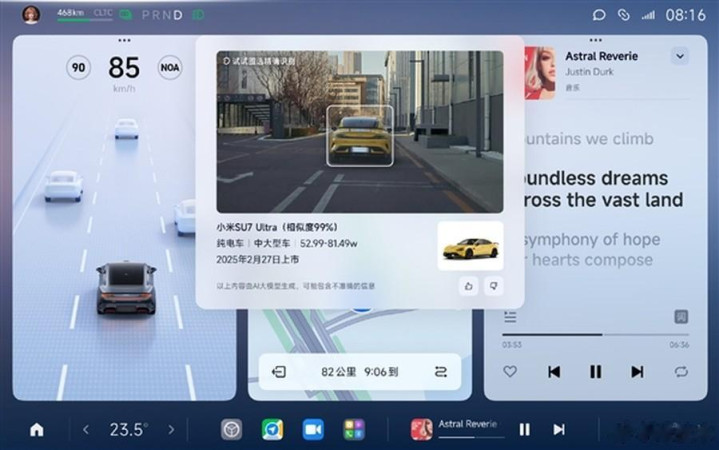Image resolution: width=719 pixels, height=450 pixels.
Task: Open the playlist queue icon
Action: coord(510,317)
